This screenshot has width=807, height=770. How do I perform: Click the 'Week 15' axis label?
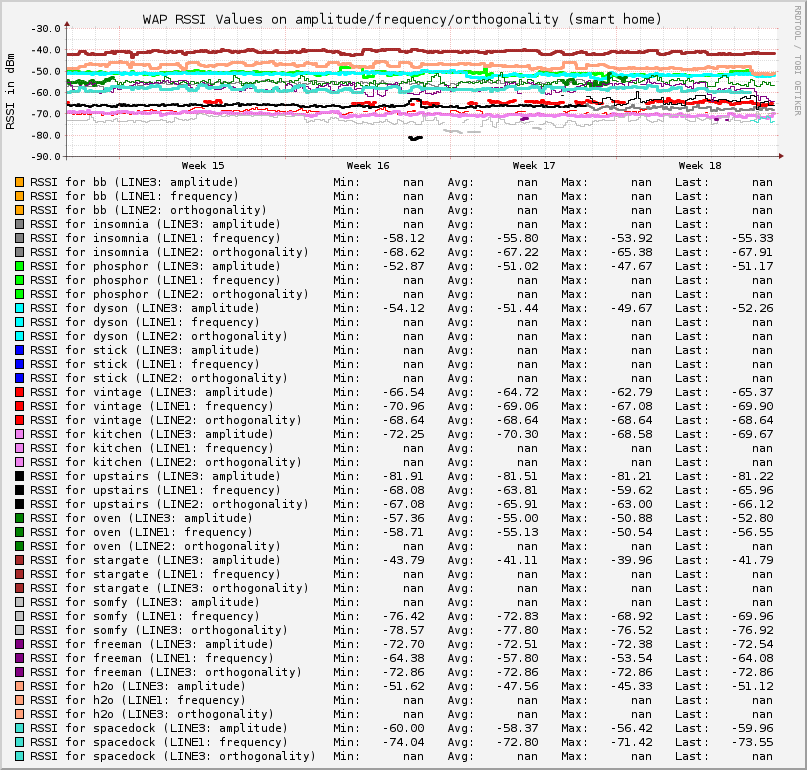click(x=203, y=166)
